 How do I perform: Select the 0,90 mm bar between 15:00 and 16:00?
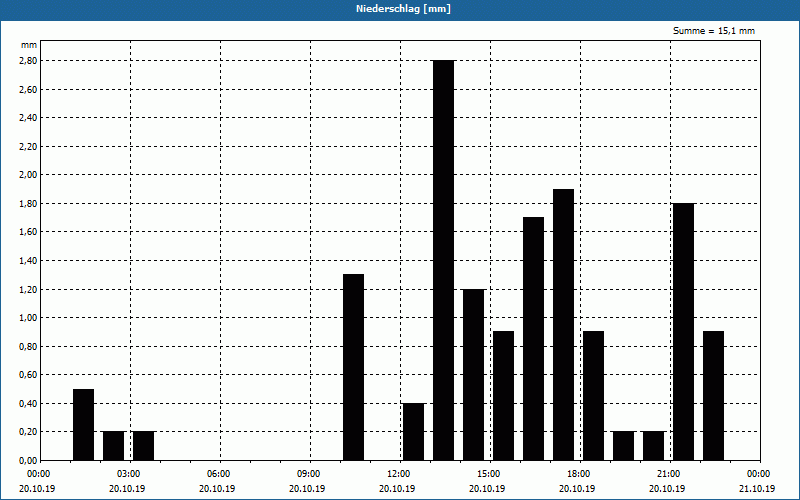tap(504, 396)
